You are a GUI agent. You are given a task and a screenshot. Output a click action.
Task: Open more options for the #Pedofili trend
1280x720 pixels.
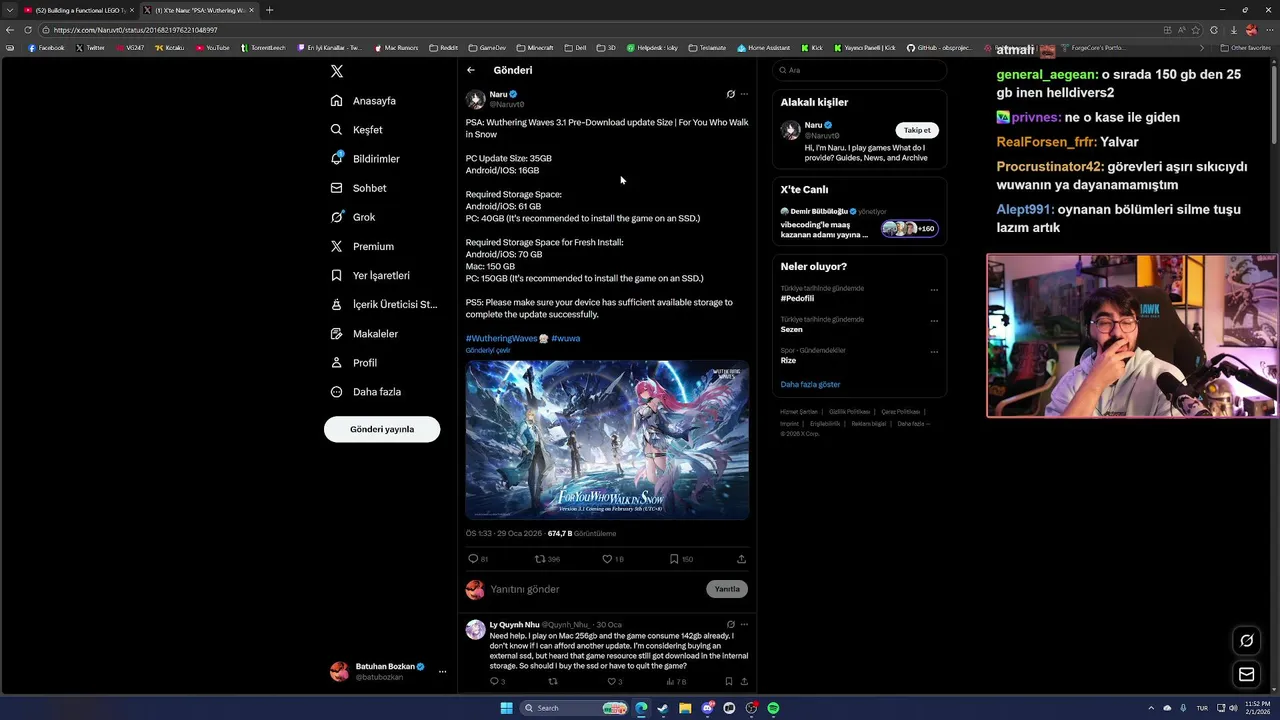[x=934, y=290]
